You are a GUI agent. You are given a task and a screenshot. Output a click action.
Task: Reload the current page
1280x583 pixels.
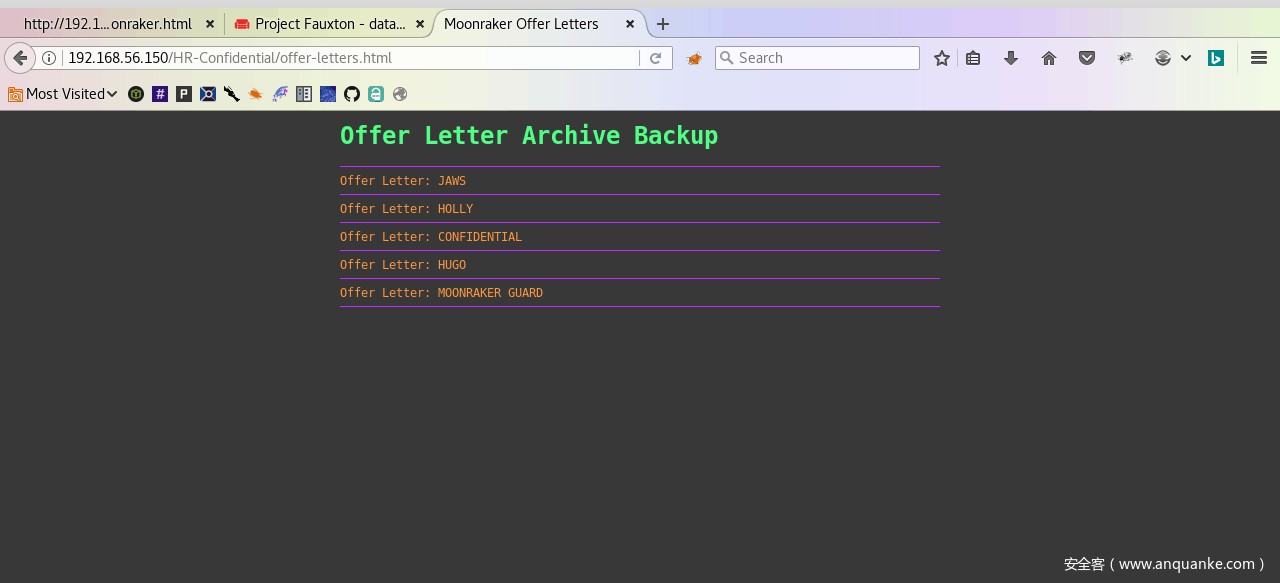coord(655,58)
